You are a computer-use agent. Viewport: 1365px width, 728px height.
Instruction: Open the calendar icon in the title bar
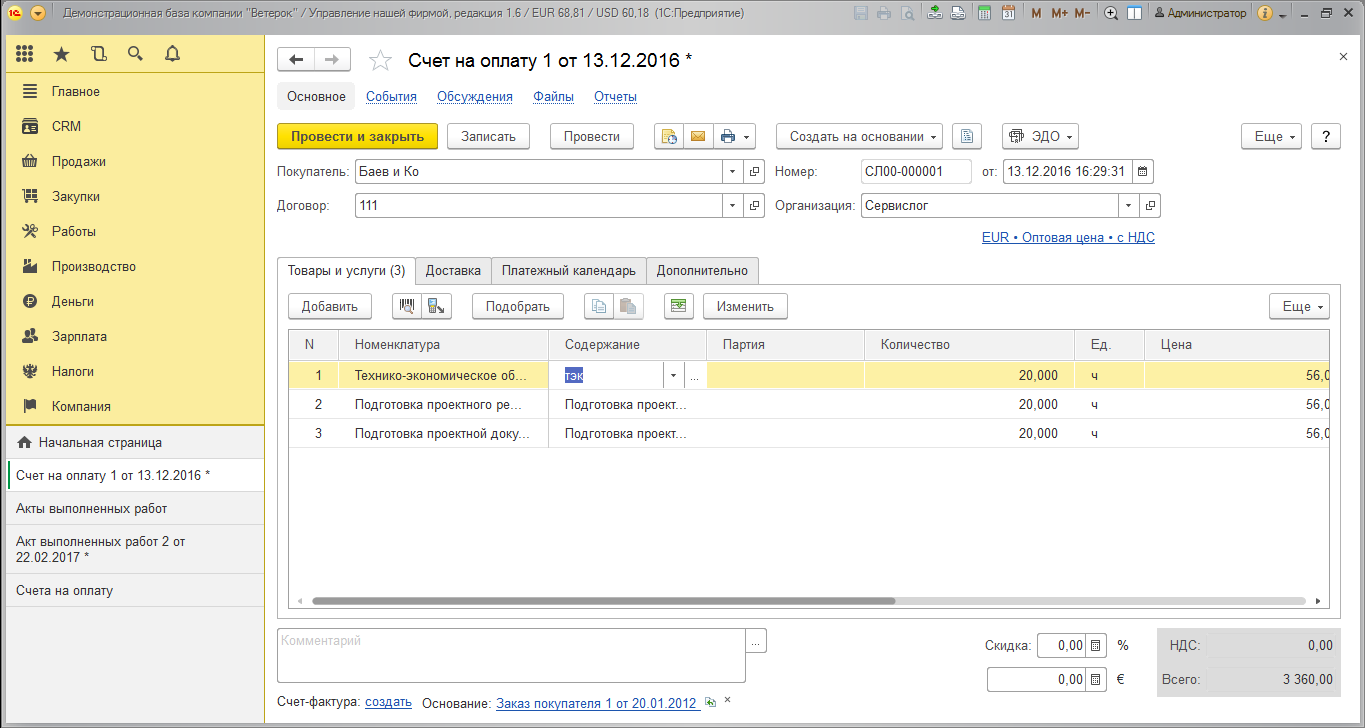tap(1007, 13)
